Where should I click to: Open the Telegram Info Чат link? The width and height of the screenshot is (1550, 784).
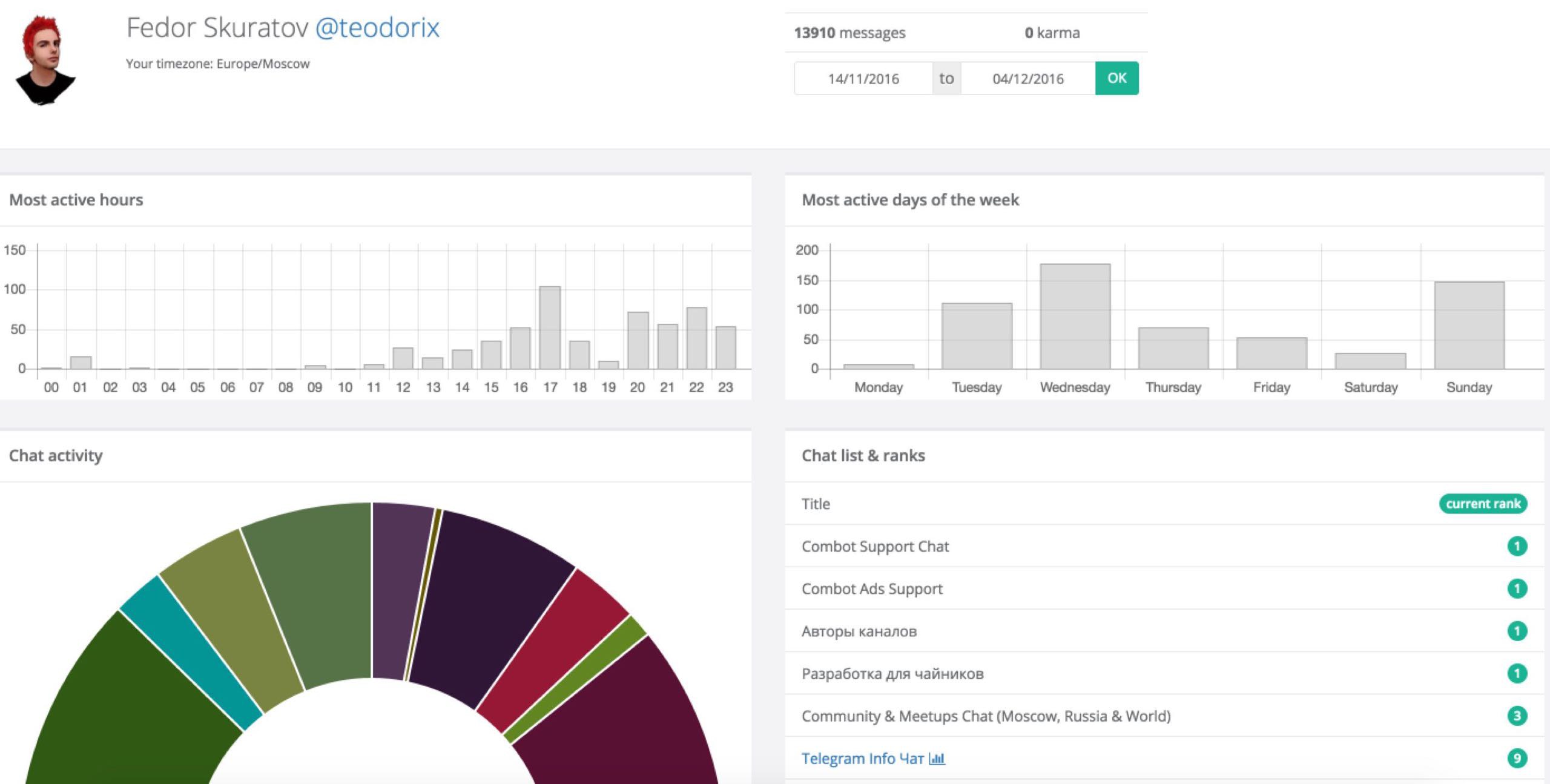pyautogui.click(x=863, y=758)
